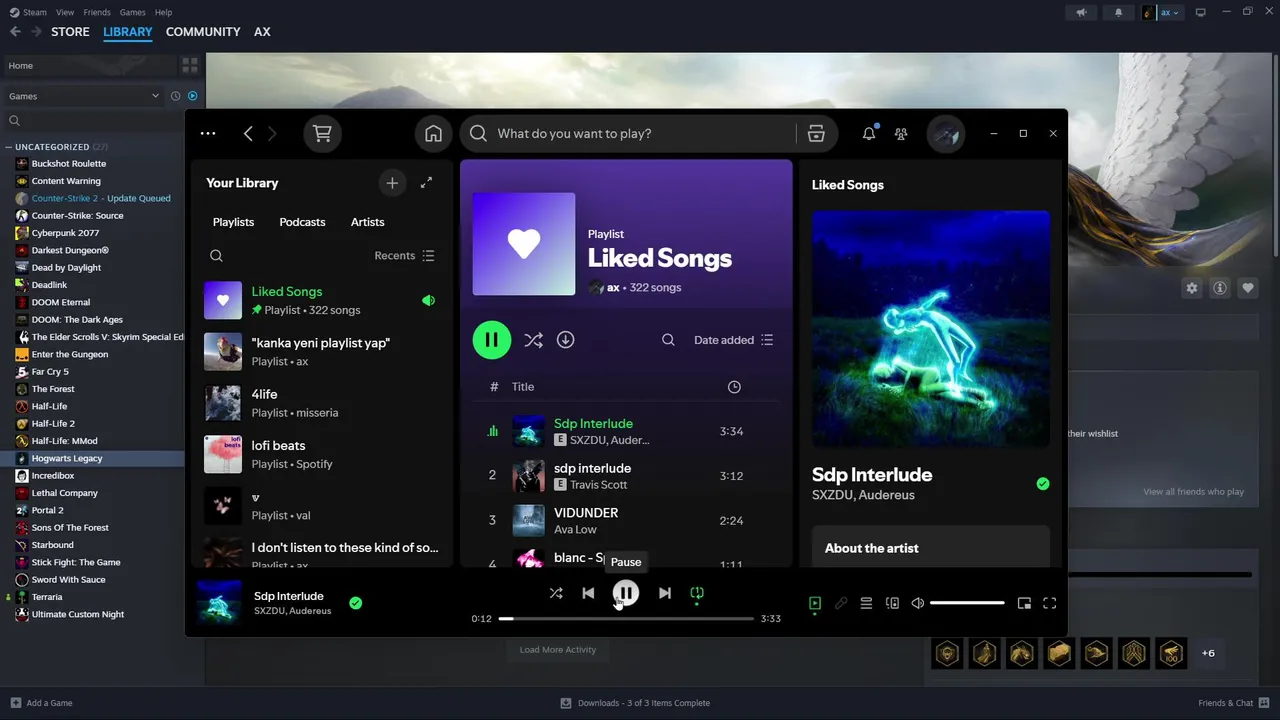Click Add a Game in Steam
This screenshot has width=1280, height=720.
tap(41, 703)
